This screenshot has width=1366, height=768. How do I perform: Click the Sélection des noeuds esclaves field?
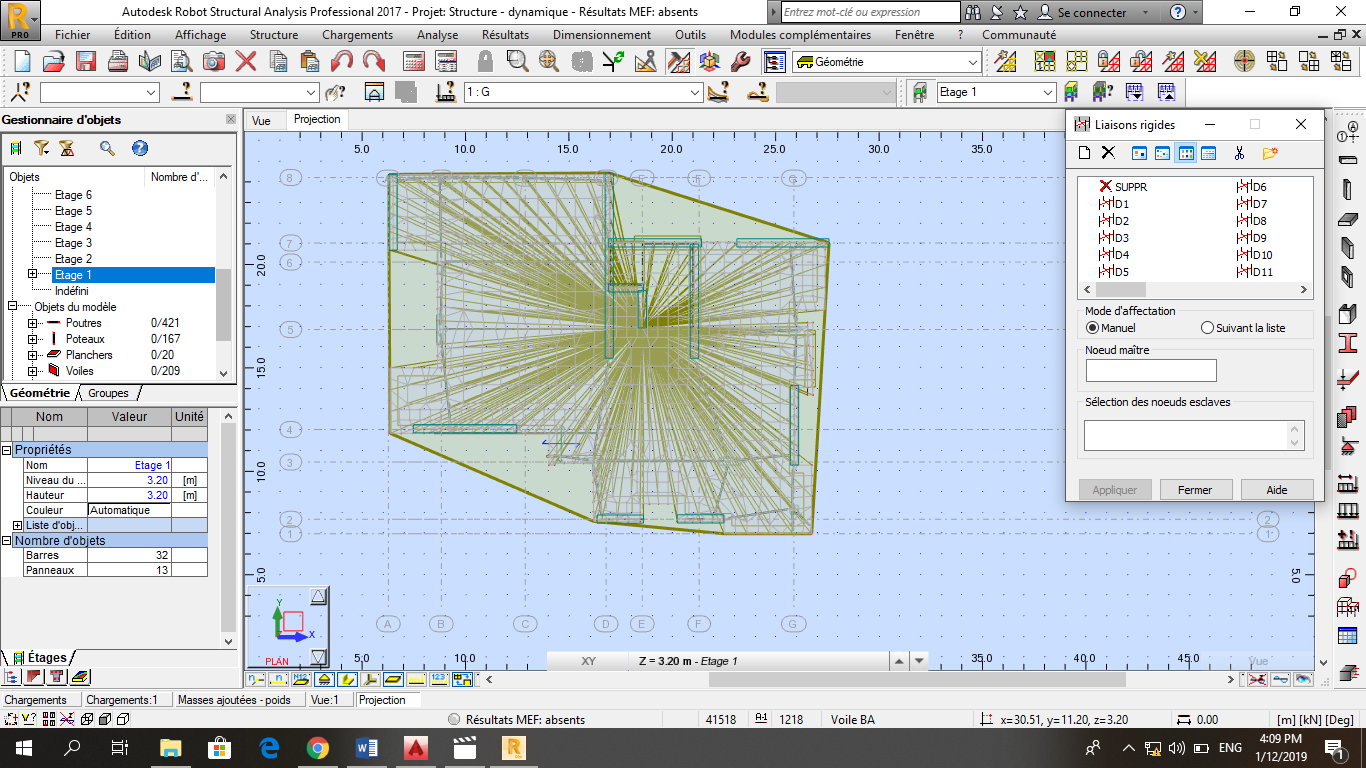[1194, 435]
